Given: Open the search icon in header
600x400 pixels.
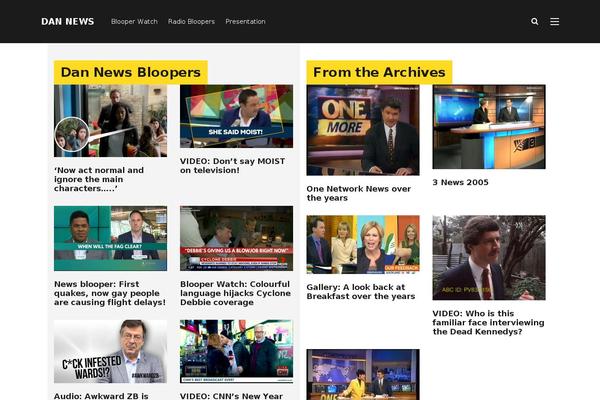Looking at the screenshot, I should click(535, 21).
